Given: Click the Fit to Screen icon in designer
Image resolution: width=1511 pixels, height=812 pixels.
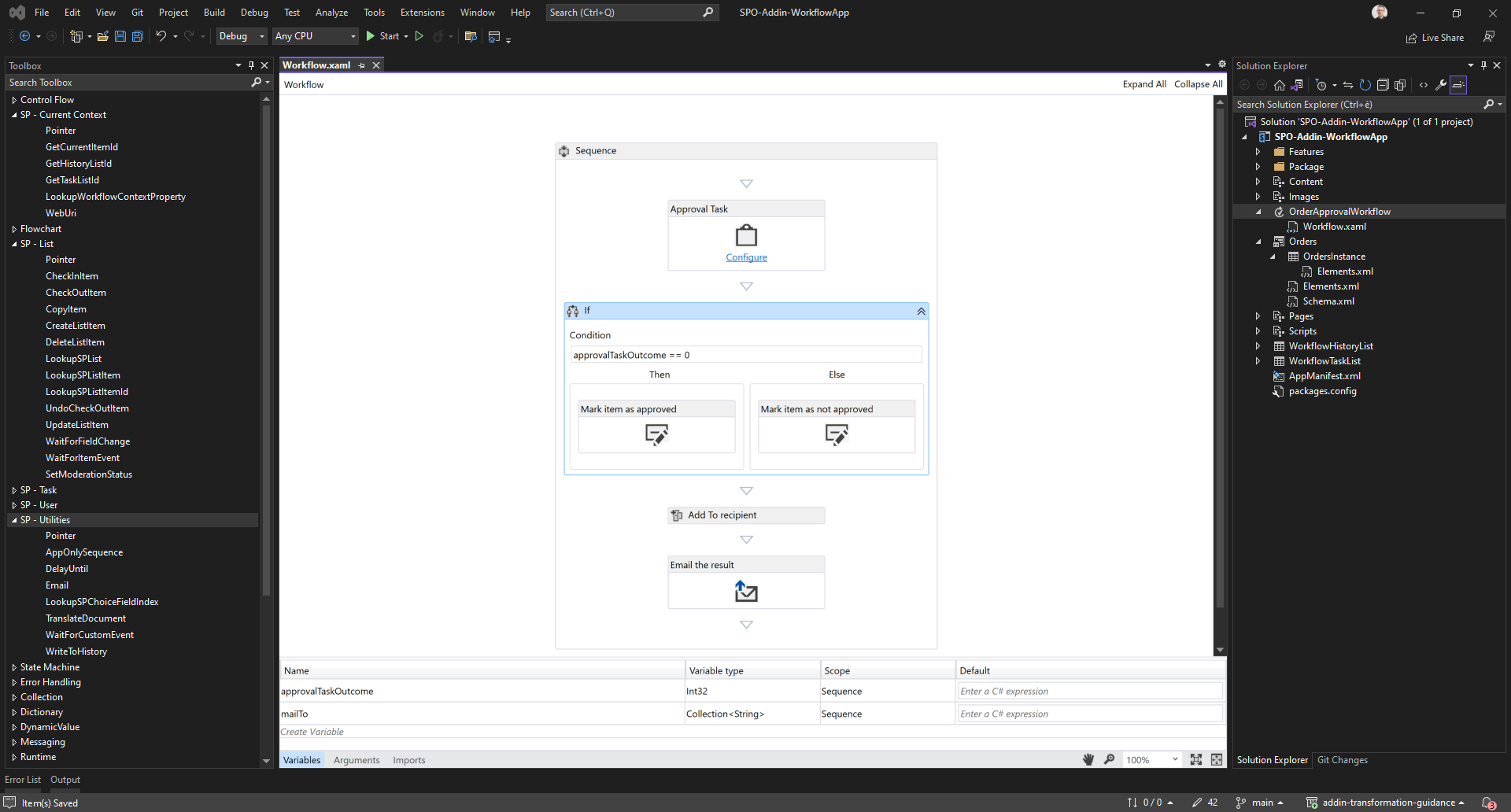Looking at the screenshot, I should [1197, 759].
